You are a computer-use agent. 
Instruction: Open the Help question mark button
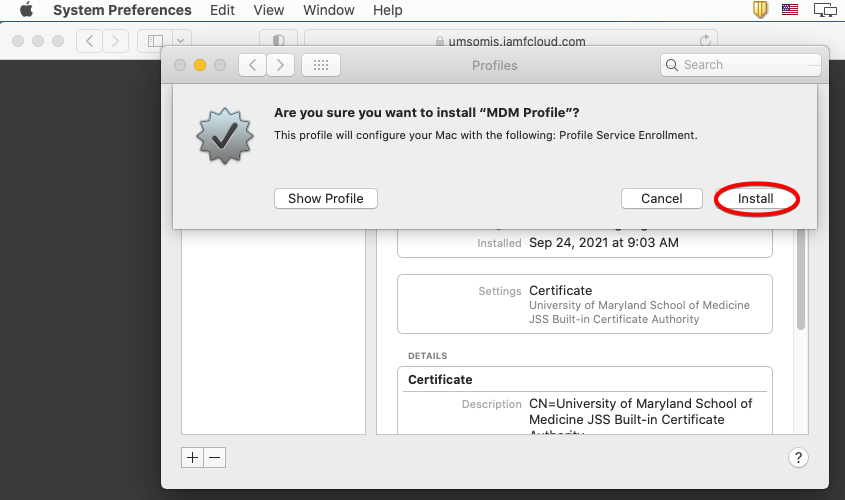click(x=798, y=457)
